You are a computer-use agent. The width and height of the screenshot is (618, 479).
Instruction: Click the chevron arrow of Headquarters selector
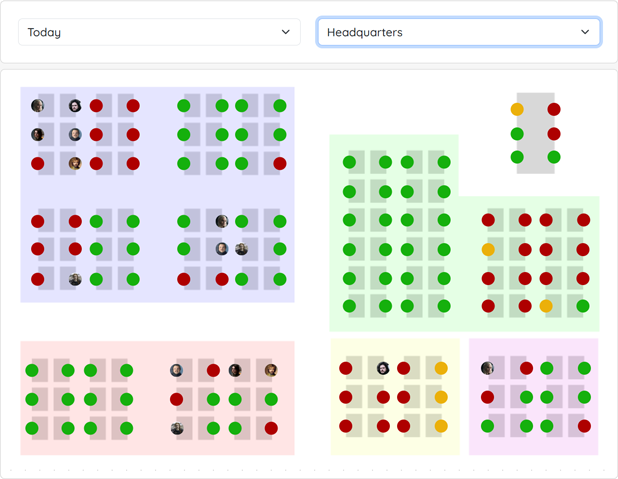pos(585,32)
